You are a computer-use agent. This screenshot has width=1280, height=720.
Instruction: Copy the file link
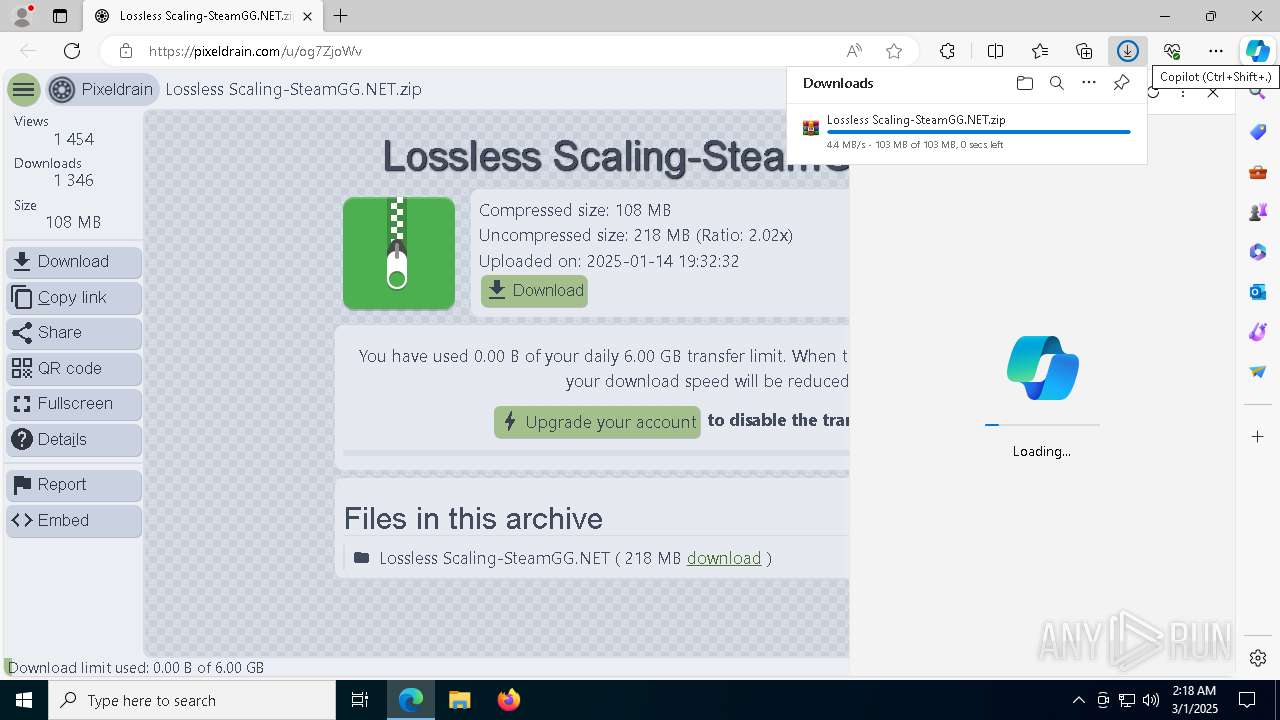pyautogui.click(x=74, y=298)
